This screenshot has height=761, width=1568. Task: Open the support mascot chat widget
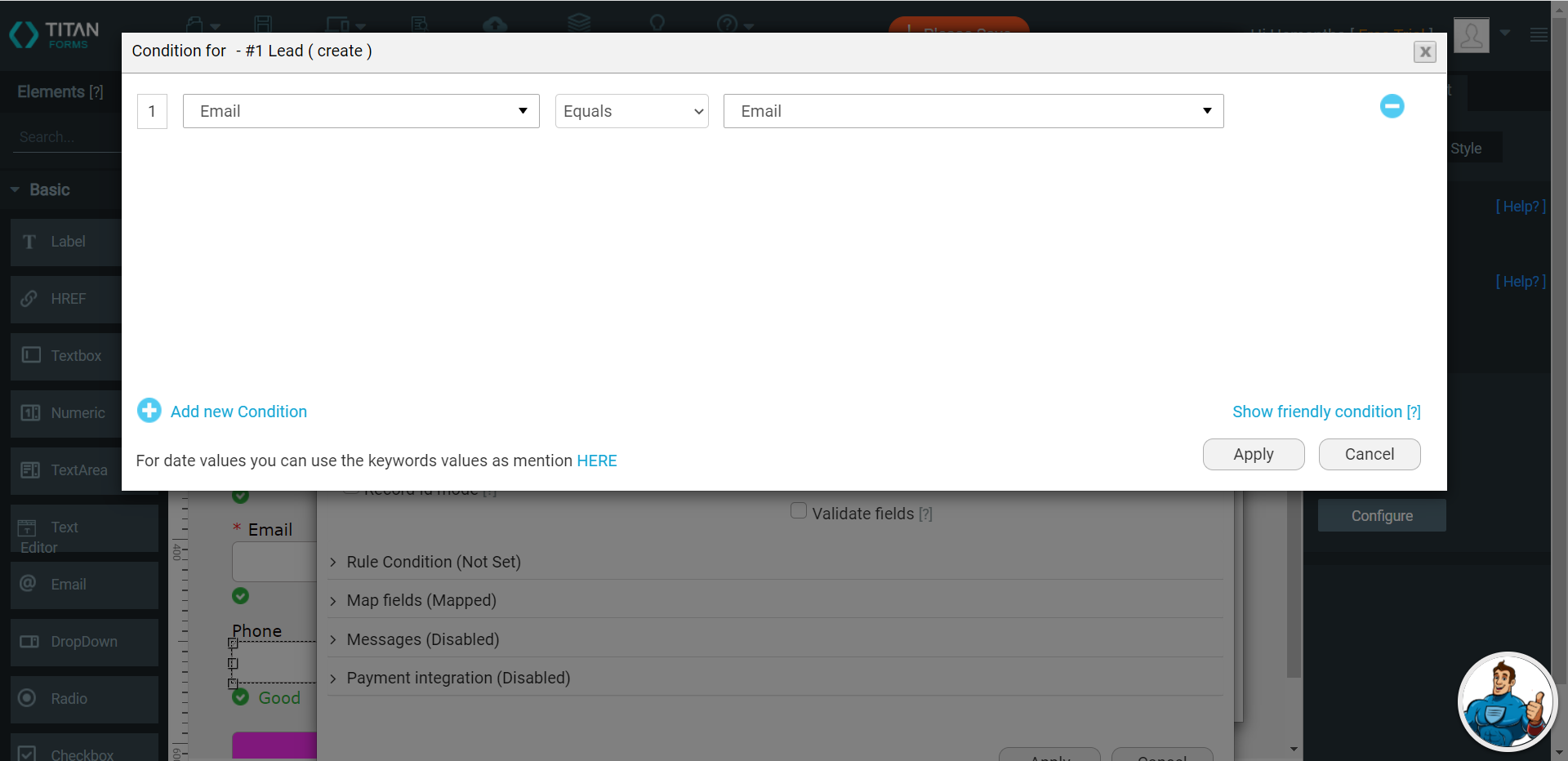(x=1506, y=701)
